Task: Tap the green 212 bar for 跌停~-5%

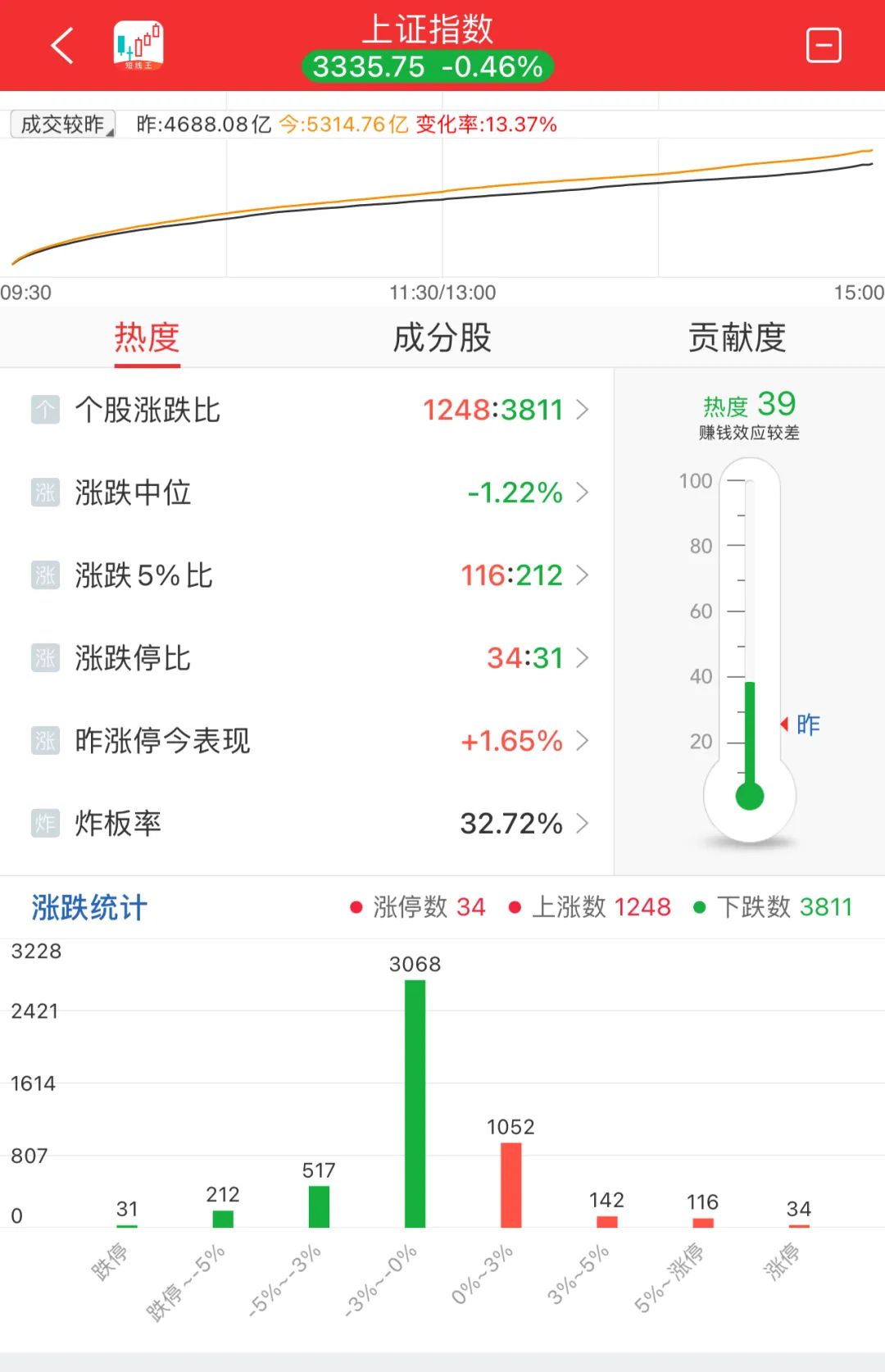Action: point(223,1219)
